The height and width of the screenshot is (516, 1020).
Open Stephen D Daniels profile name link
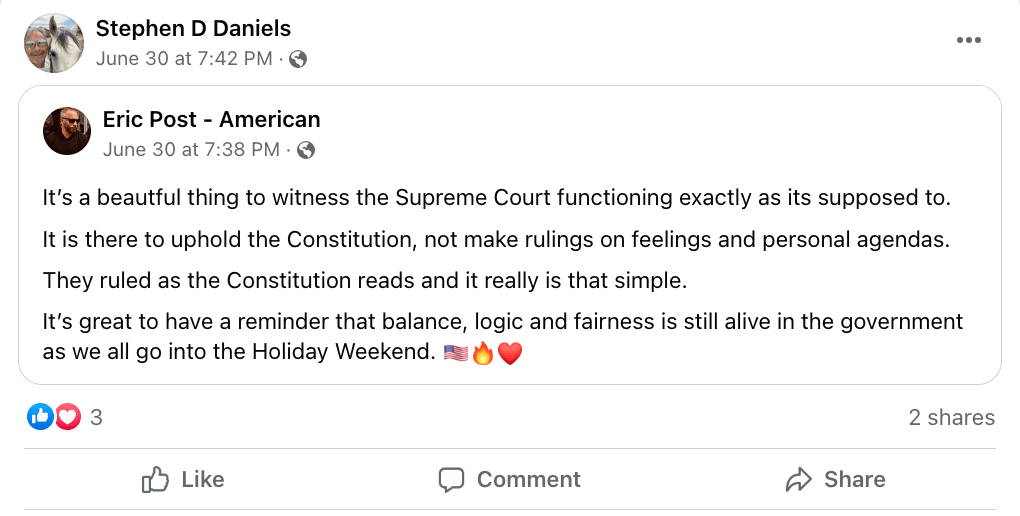(x=193, y=29)
